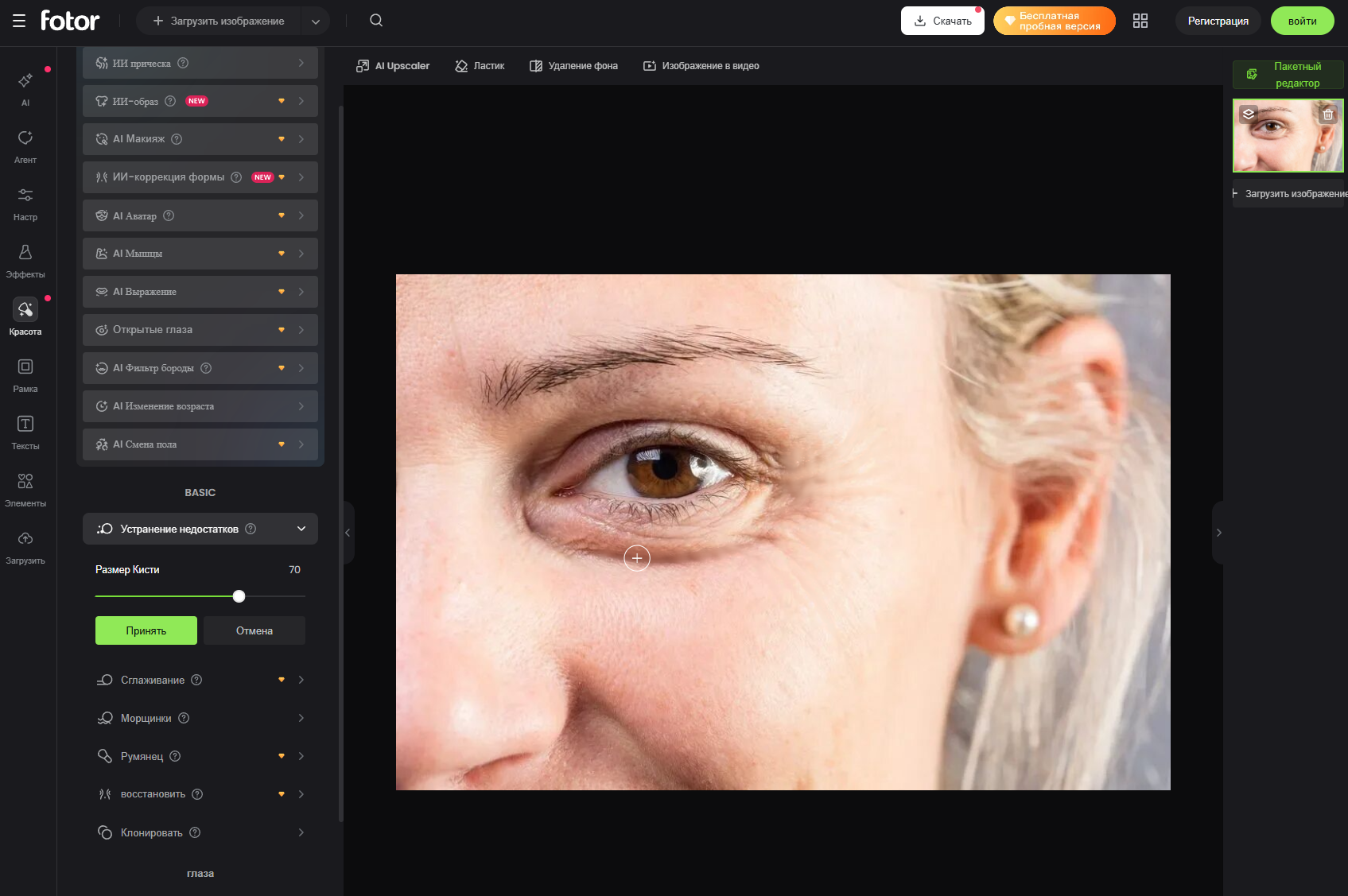1348x896 pixels.
Task: Collapse the left tools panel
Action: click(x=348, y=533)
